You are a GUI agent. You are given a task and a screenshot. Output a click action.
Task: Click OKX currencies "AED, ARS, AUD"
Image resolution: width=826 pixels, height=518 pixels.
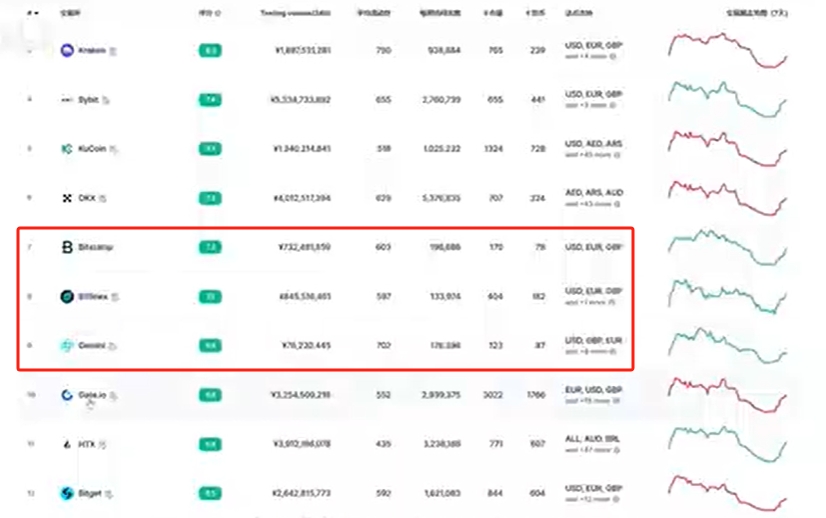[x=594, y=193]
